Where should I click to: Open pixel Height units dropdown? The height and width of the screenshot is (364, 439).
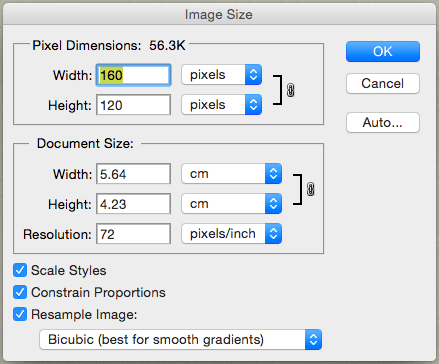(x=221, y=105)
